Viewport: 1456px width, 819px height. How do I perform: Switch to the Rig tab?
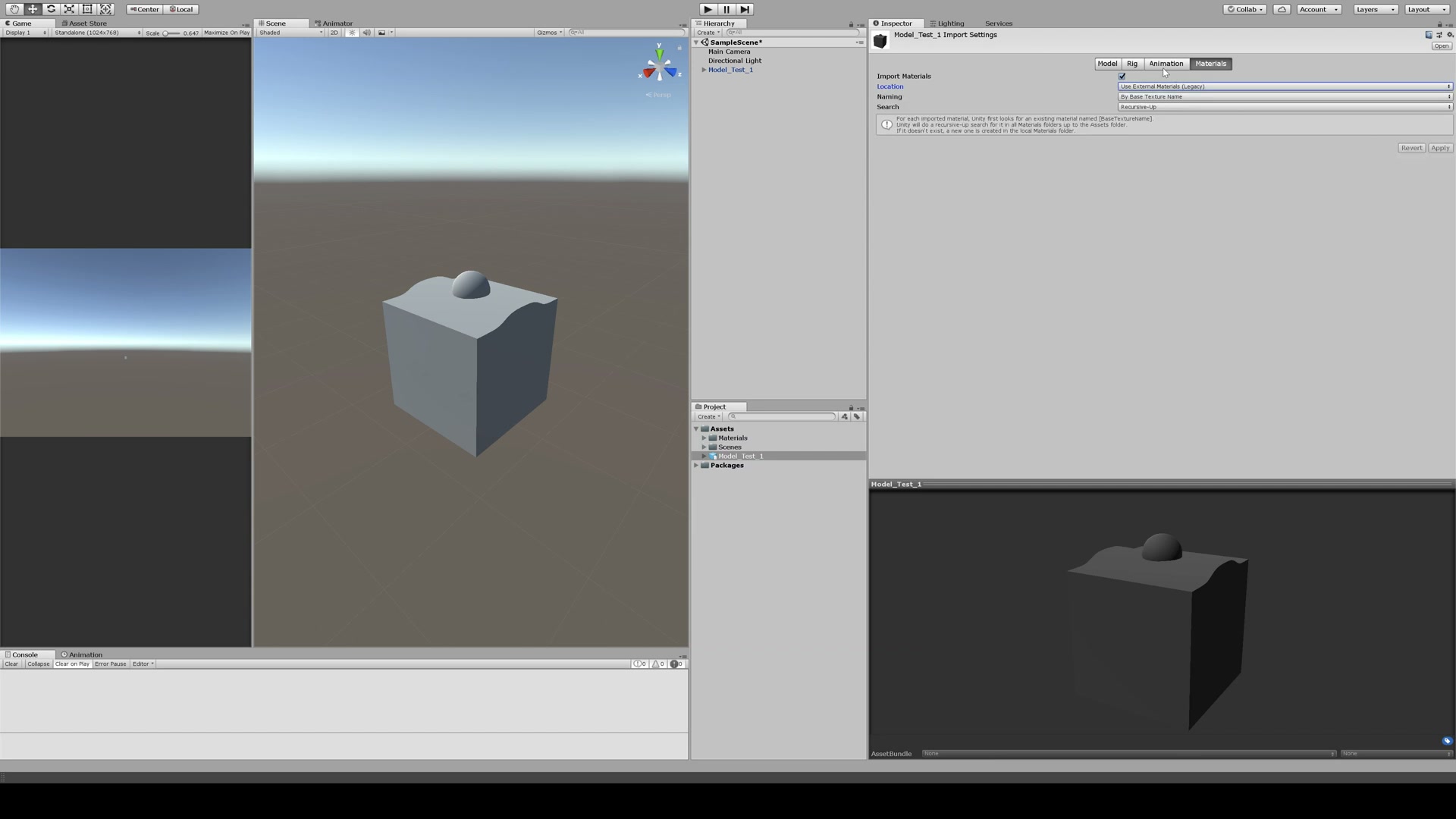click(x=1132, y=64)
